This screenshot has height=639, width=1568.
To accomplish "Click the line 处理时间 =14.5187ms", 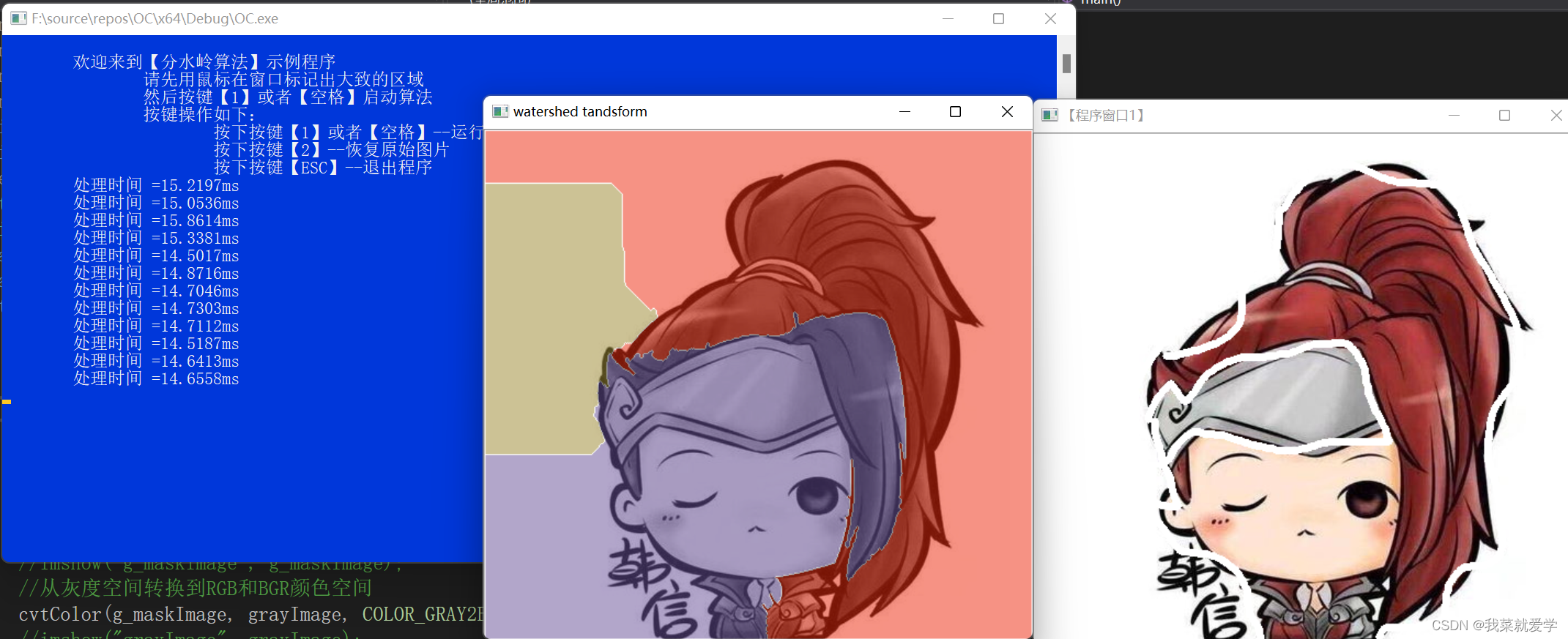I will coord(156,343).
